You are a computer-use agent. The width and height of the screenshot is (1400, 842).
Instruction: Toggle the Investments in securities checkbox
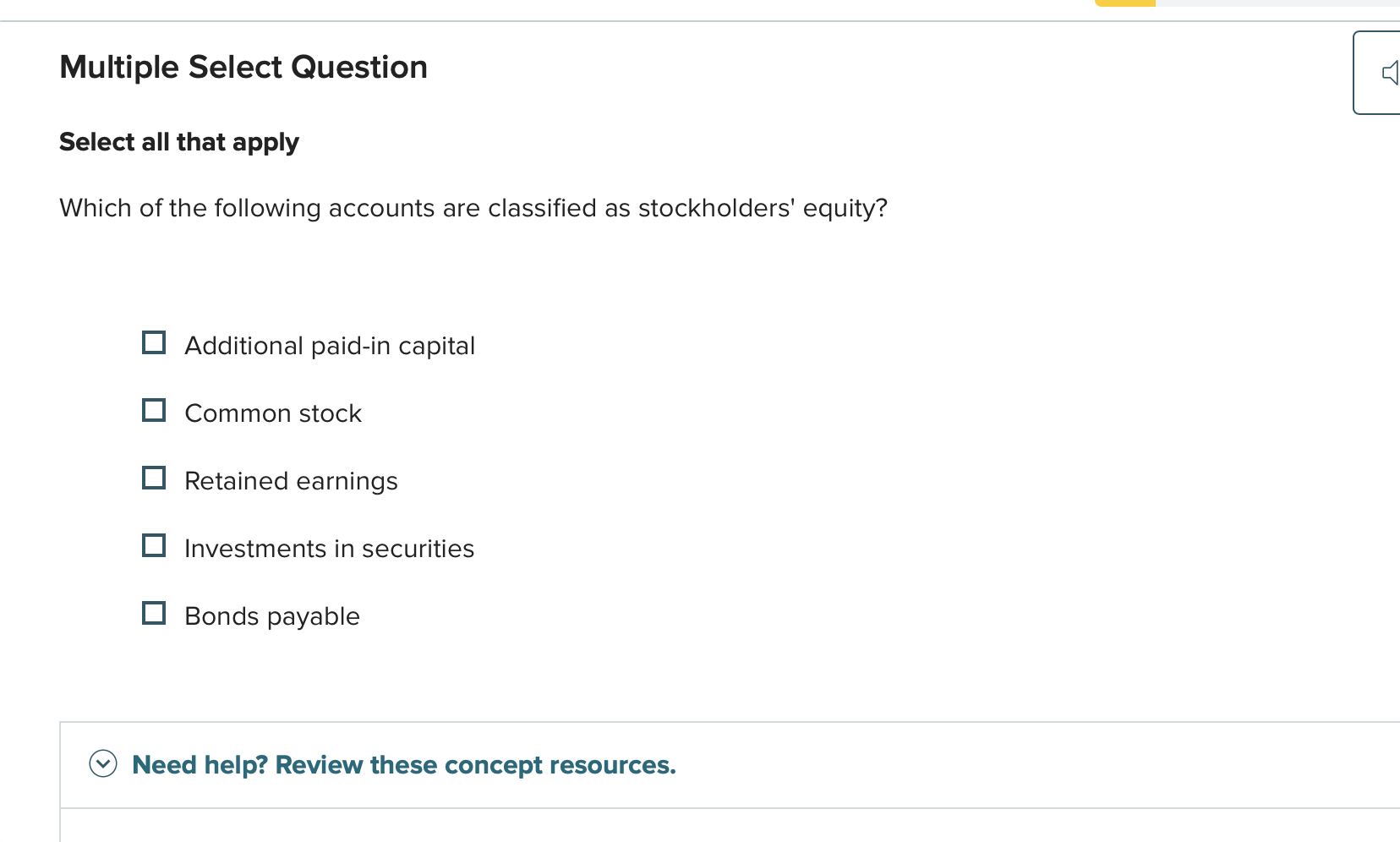pos(154,545)
